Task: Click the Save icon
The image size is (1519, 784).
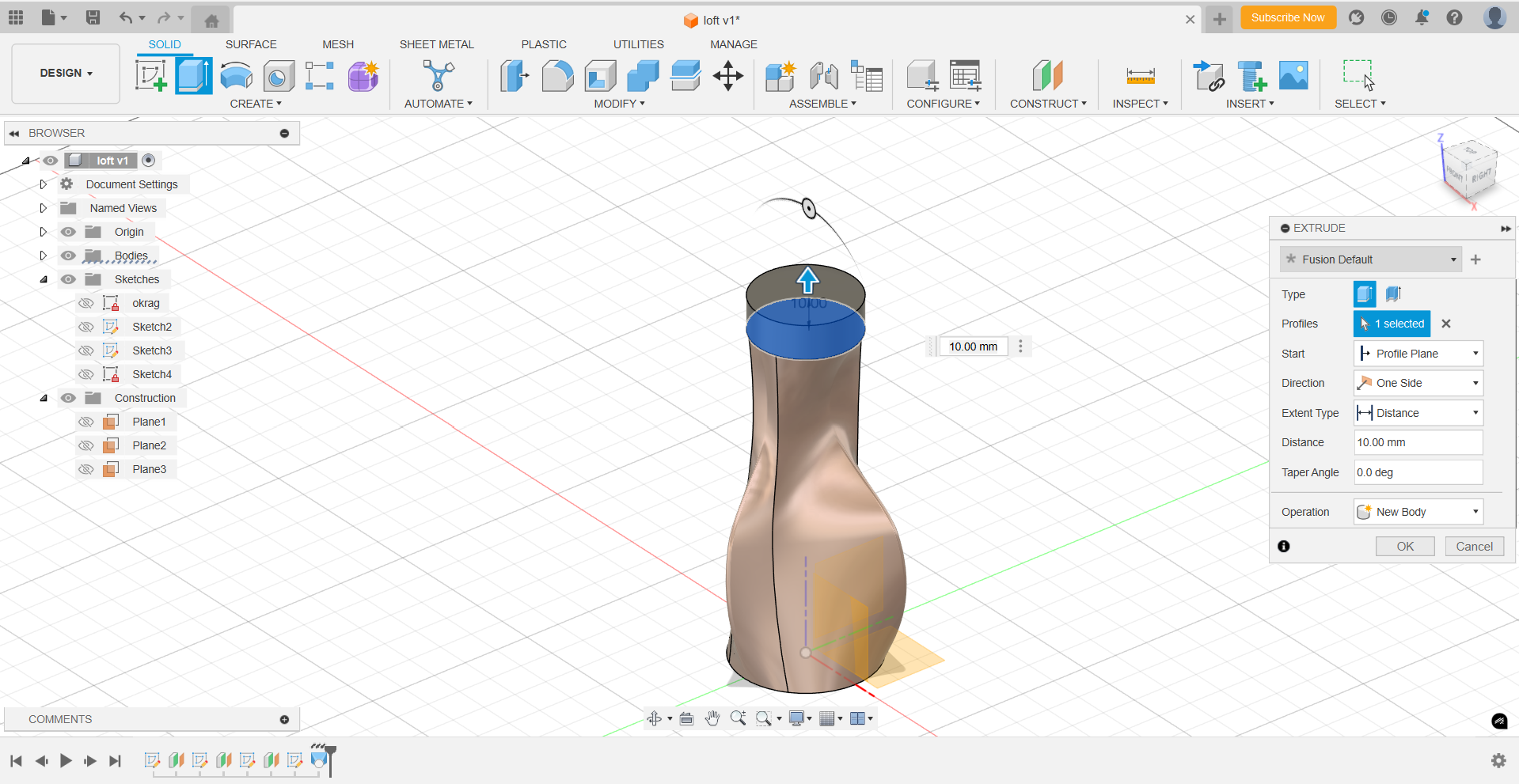Action: click(93, 17)
